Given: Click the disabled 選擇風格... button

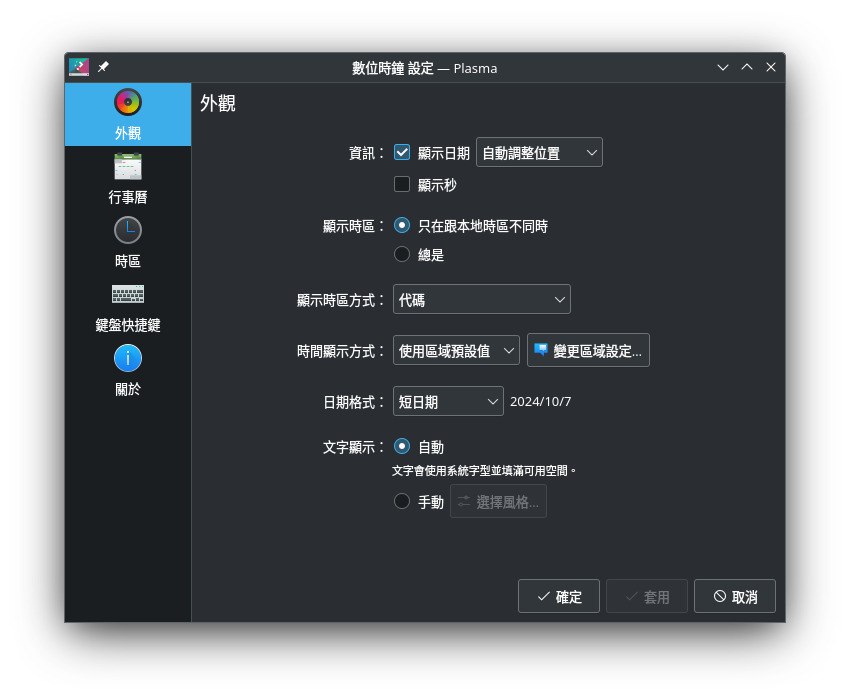Looking at the screenshot, I should point(498,502).
